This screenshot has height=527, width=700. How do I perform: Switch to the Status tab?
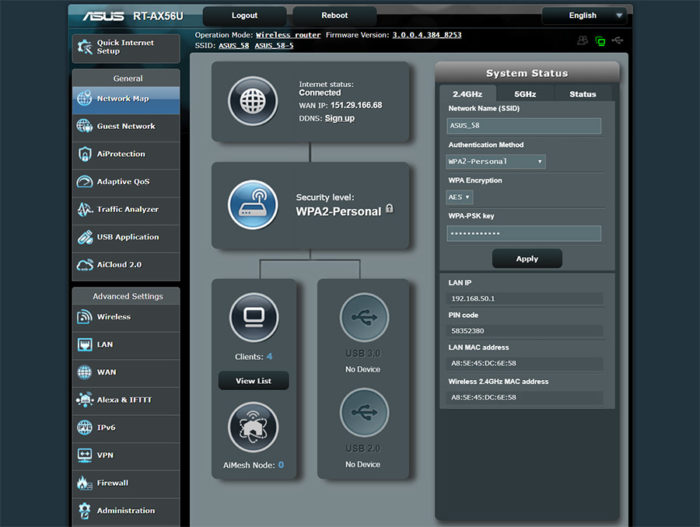coord(582,94)
